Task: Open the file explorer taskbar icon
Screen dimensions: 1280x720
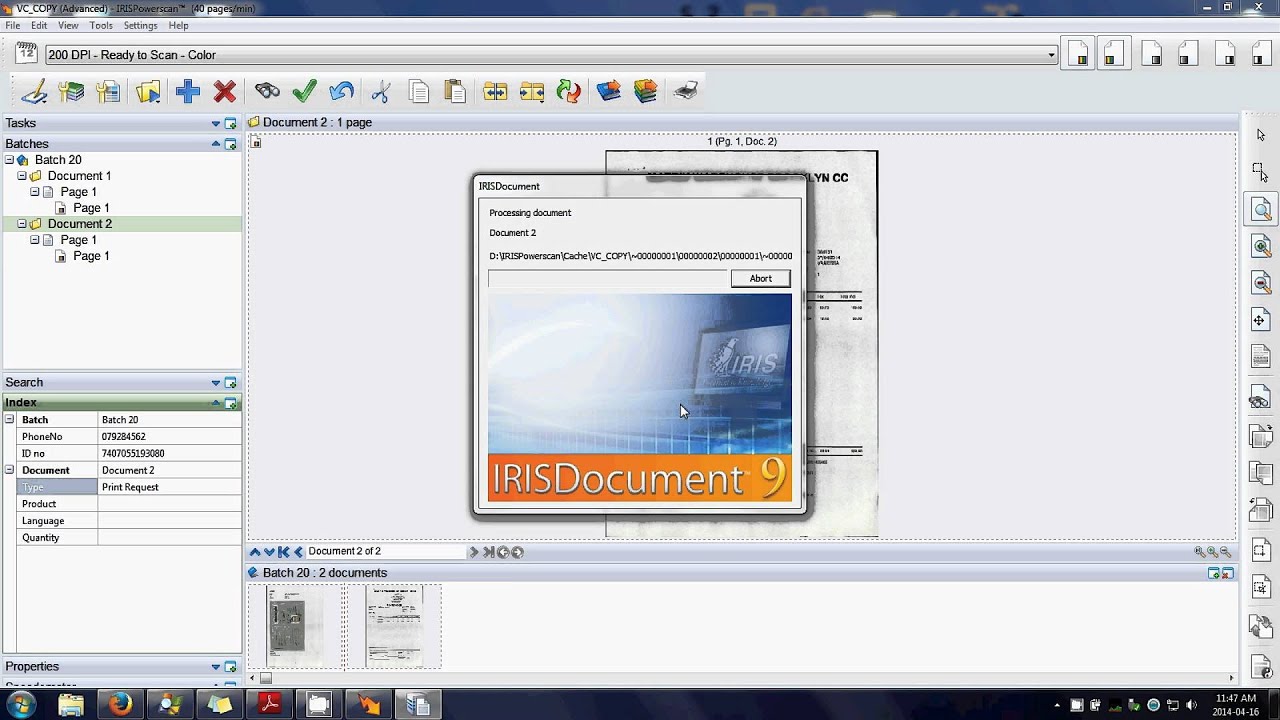Action: tap(71, 705)
